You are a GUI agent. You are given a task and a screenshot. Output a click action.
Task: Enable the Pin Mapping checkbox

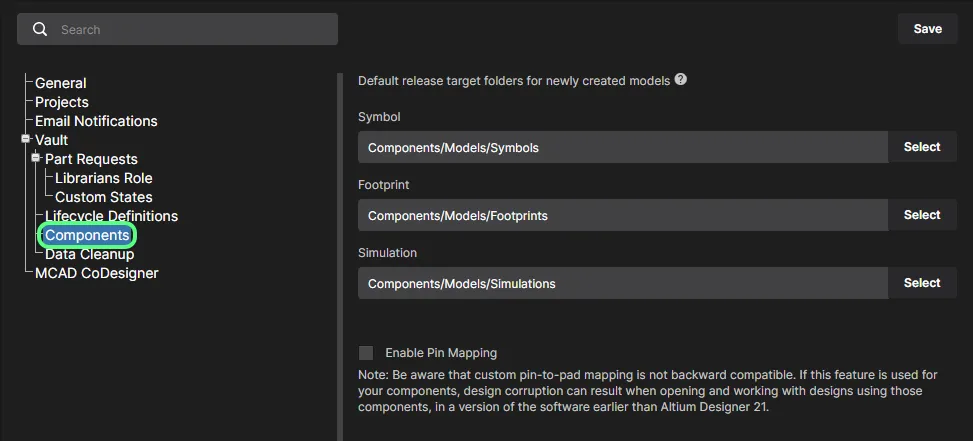366,353
